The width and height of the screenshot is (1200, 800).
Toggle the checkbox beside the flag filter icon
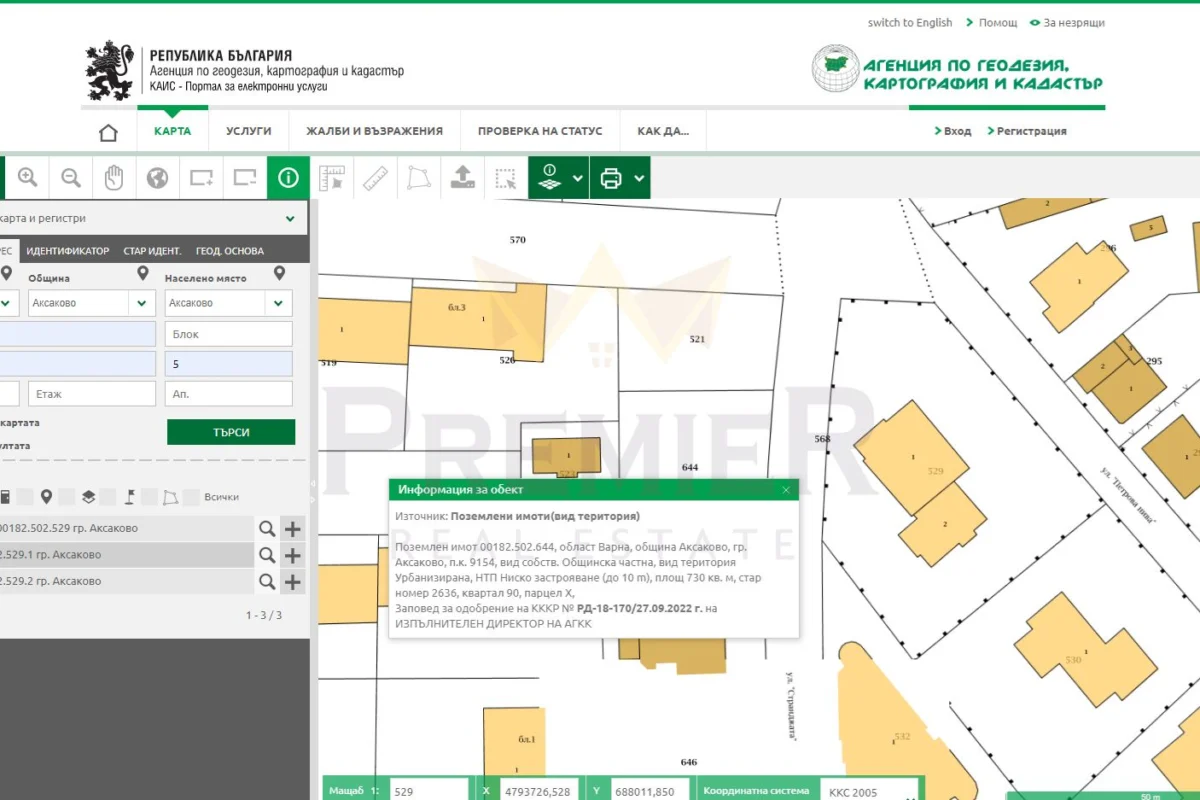point(148,497)
